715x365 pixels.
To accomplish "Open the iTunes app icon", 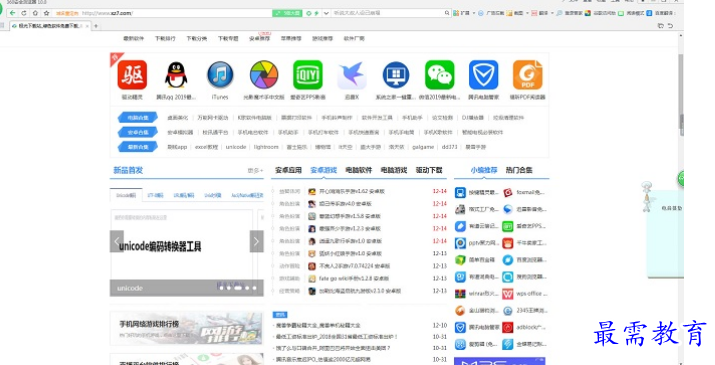I will coord(220,75).
